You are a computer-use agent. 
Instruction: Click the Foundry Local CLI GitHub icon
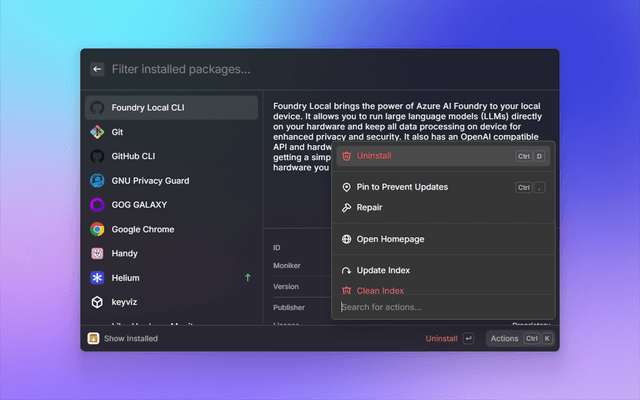tap(97, 108)
